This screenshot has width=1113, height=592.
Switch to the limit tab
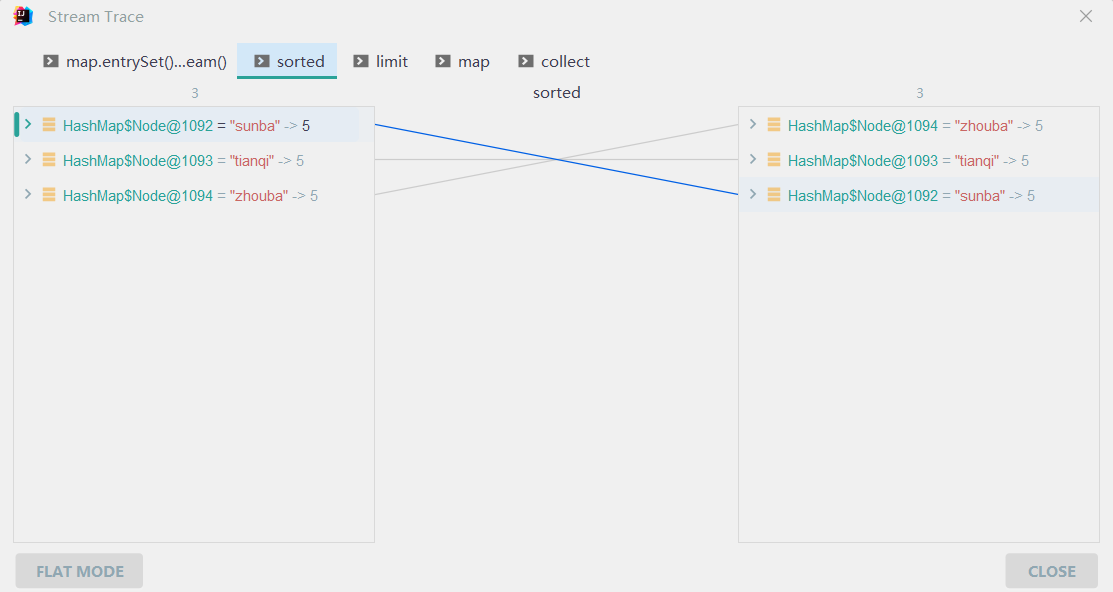click(x=380, y=62)
